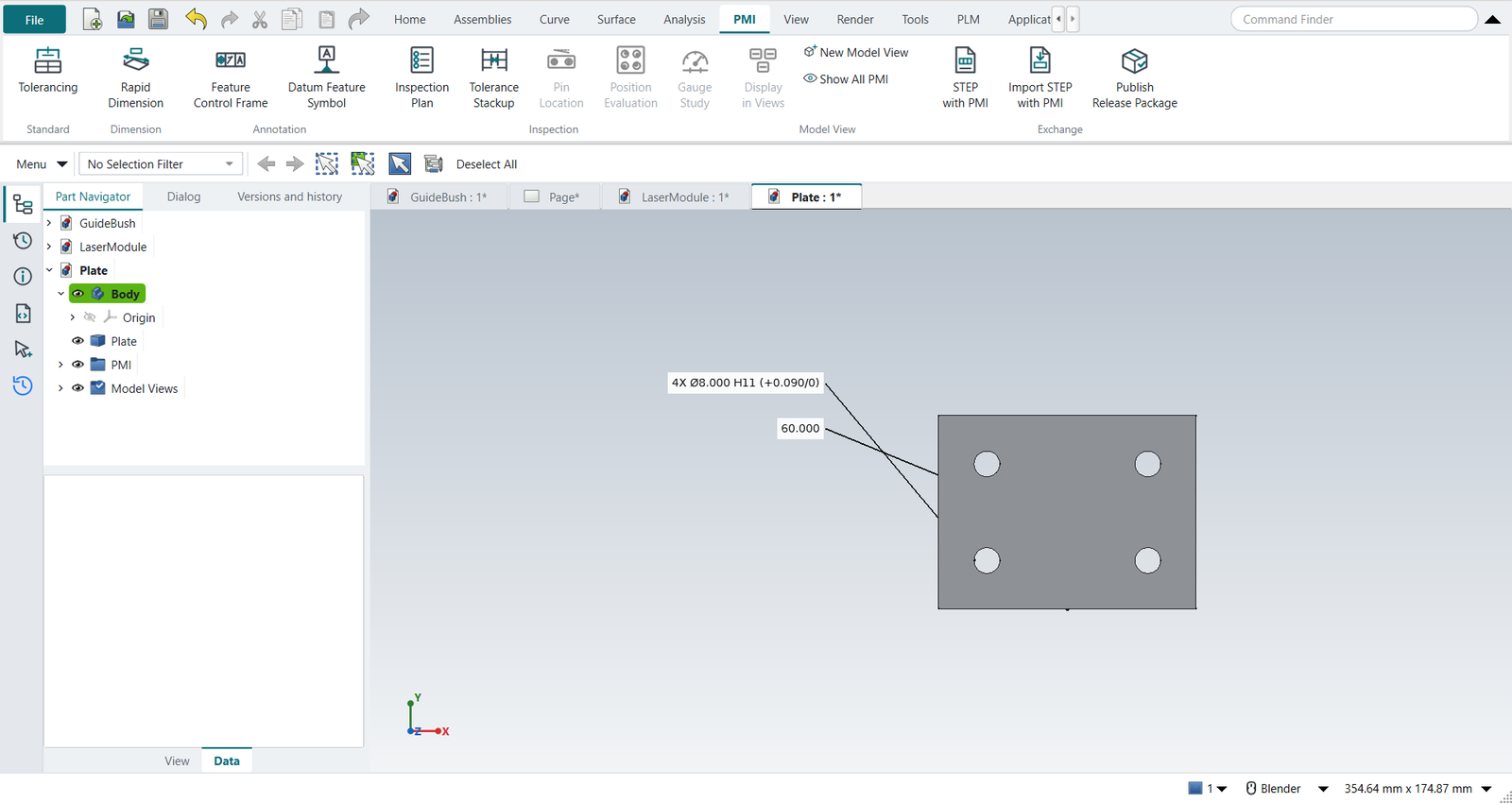This screenshot has width=1512, height=803.
Task: Hide the Plate solid in tree
Action: coord(78,341)
